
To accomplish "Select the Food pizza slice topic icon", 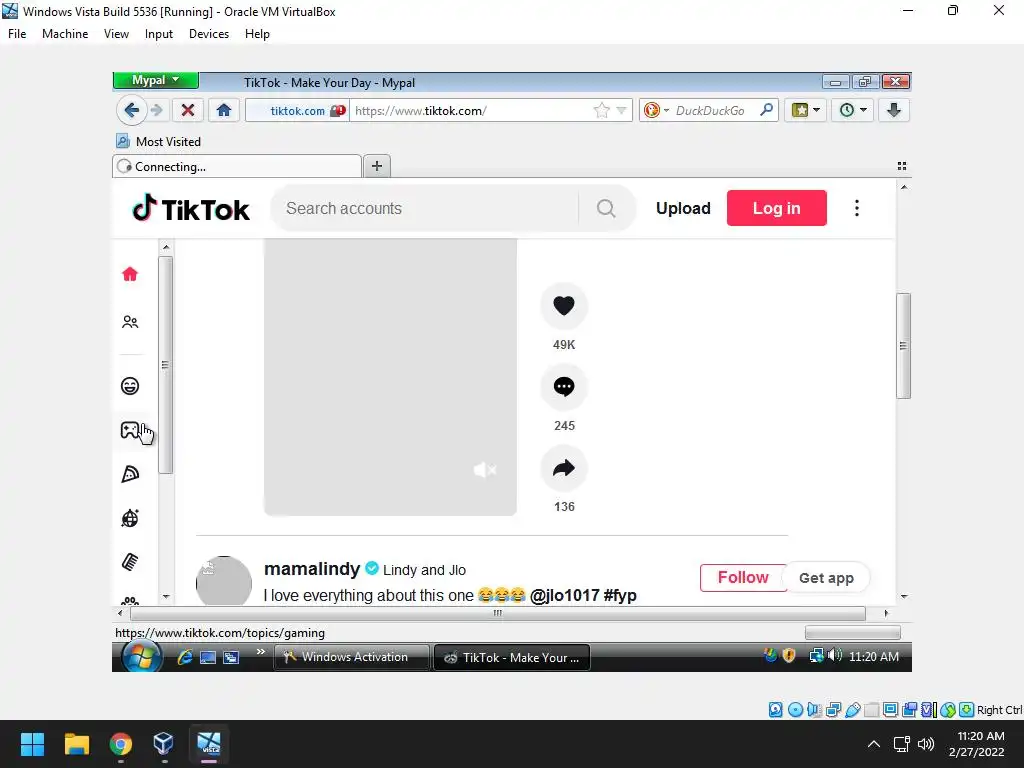I will (130, 474).
